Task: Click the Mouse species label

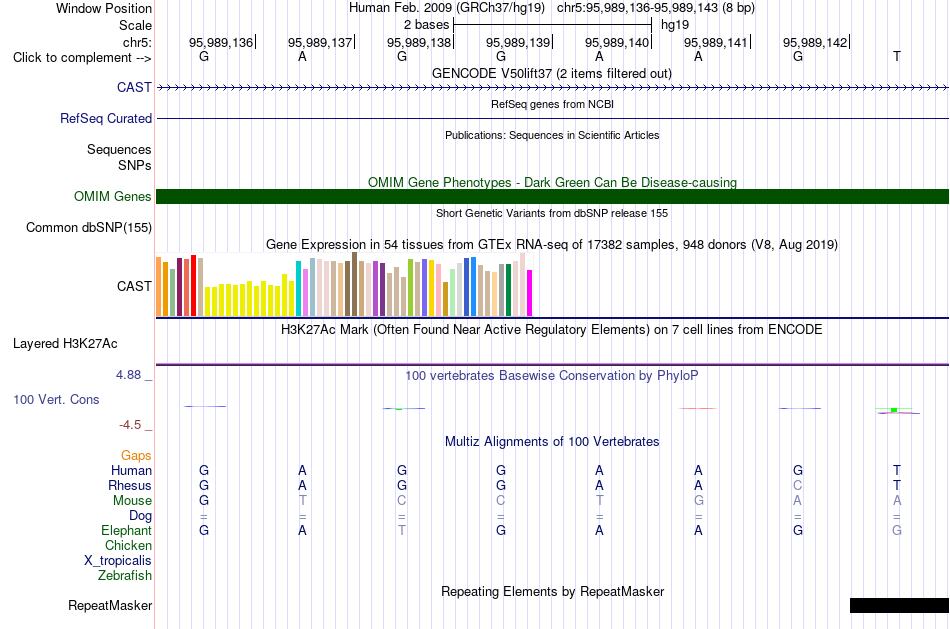Action: (x=132, y=501)
